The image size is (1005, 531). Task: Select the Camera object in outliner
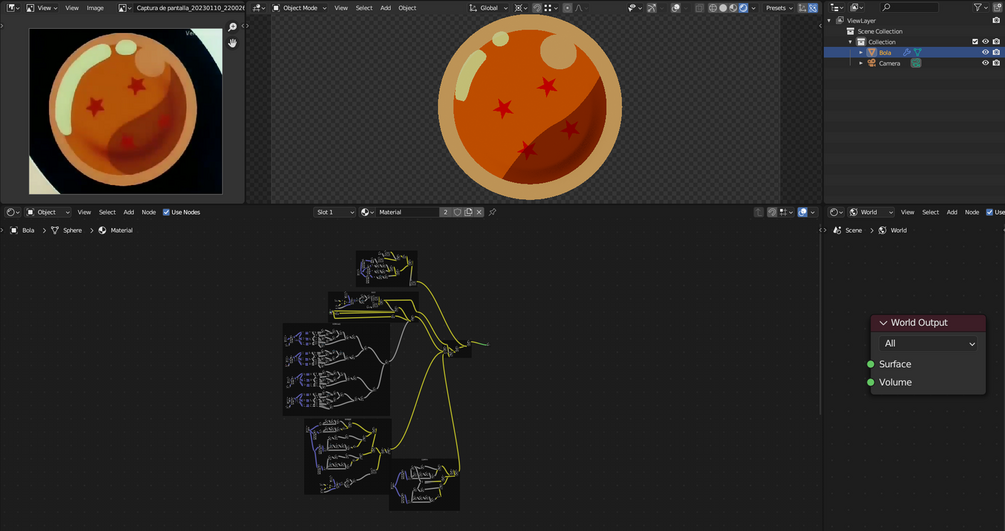[x=889, y=63]
